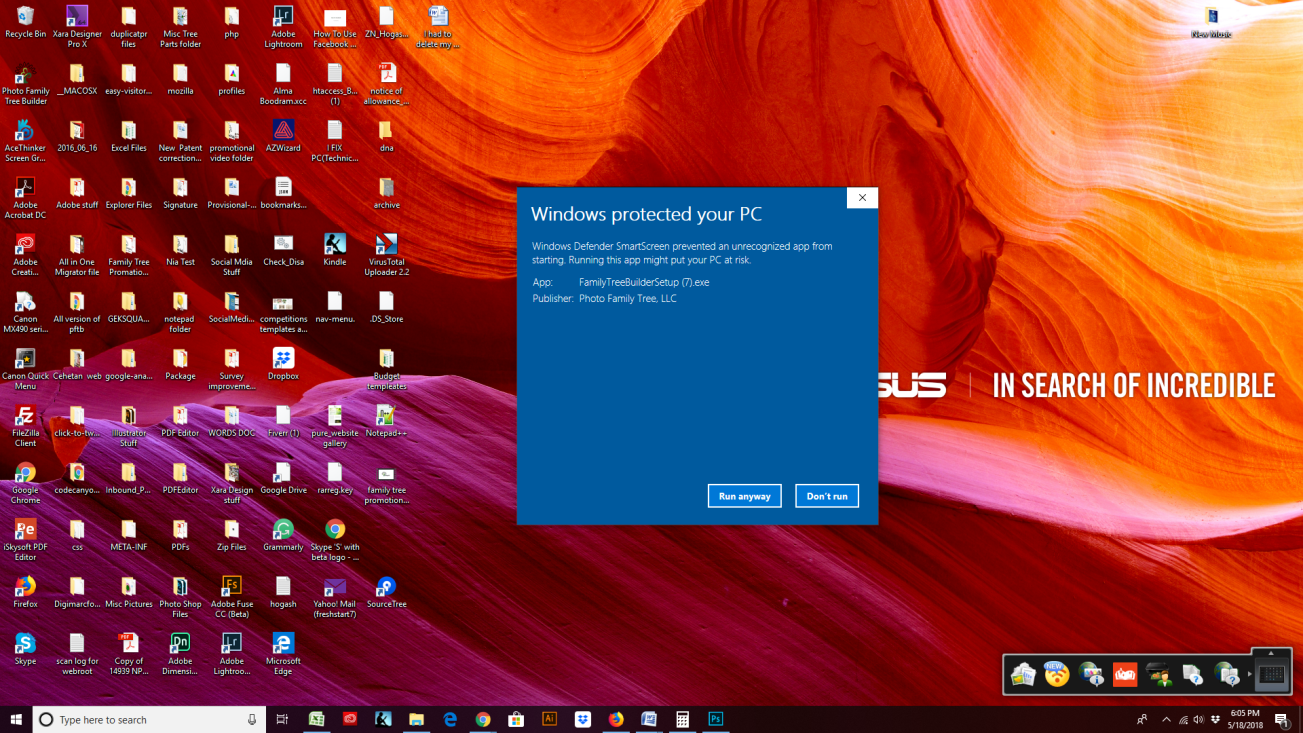1303x733 pixels.
Task: Open Word from the taskbar
Action: [649, 719]
